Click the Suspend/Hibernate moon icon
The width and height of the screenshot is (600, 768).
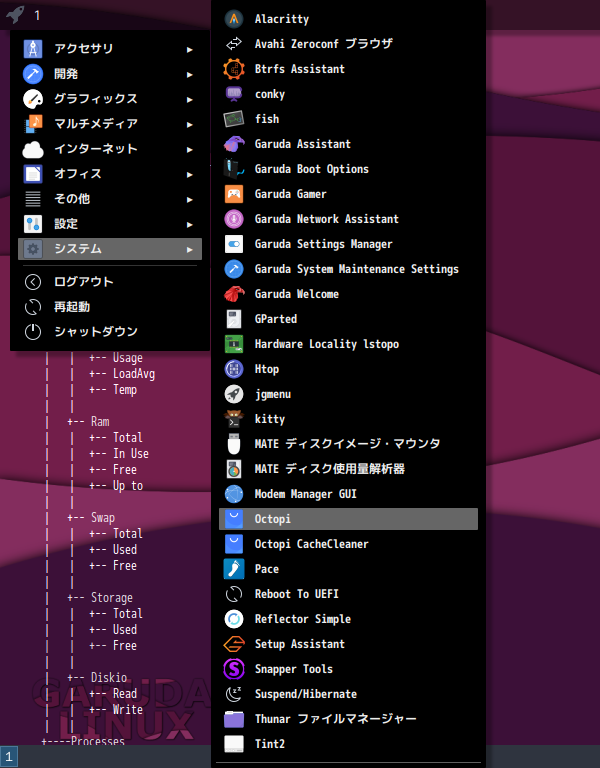tap(234, 694)
